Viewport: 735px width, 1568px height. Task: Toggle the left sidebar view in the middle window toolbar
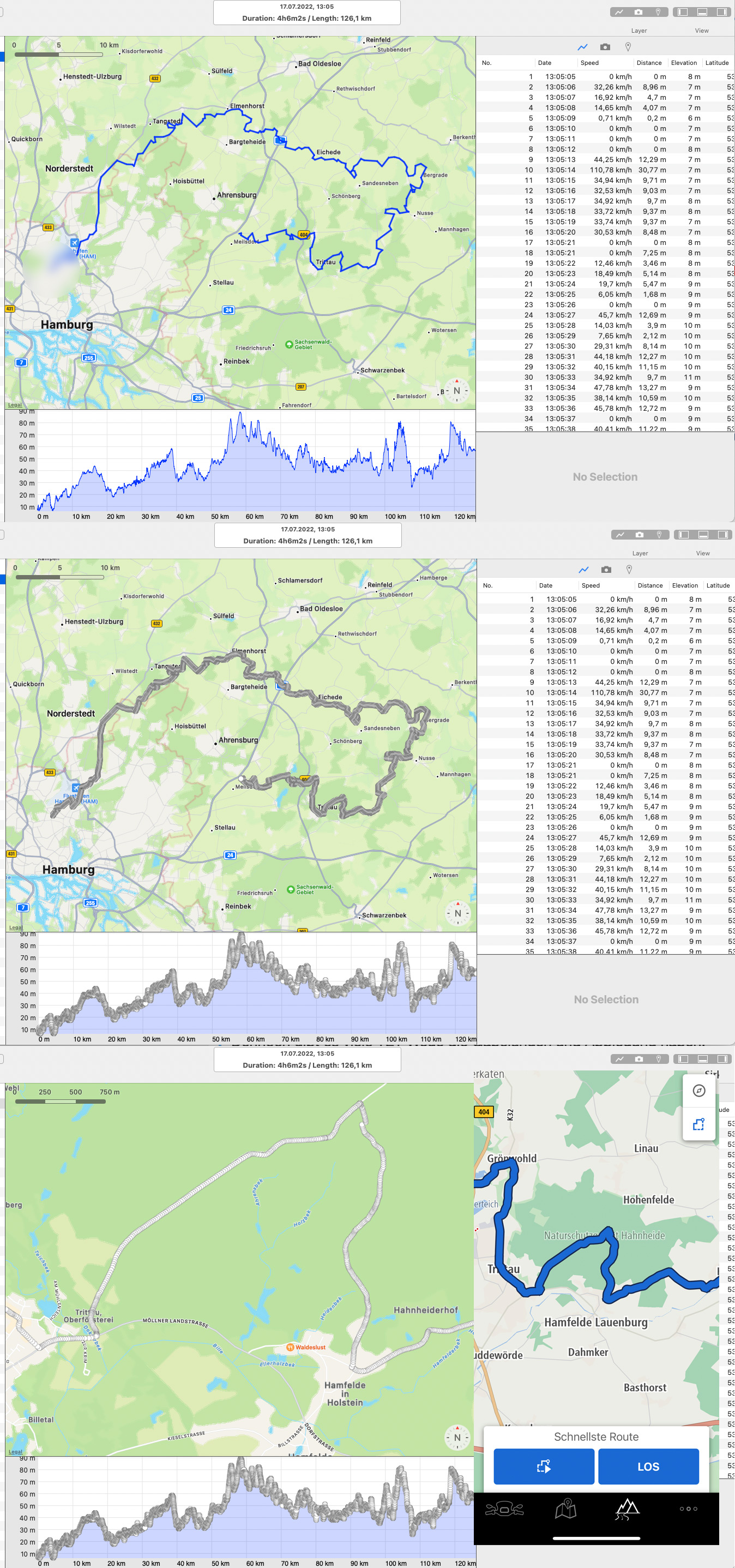coord(684,535)
